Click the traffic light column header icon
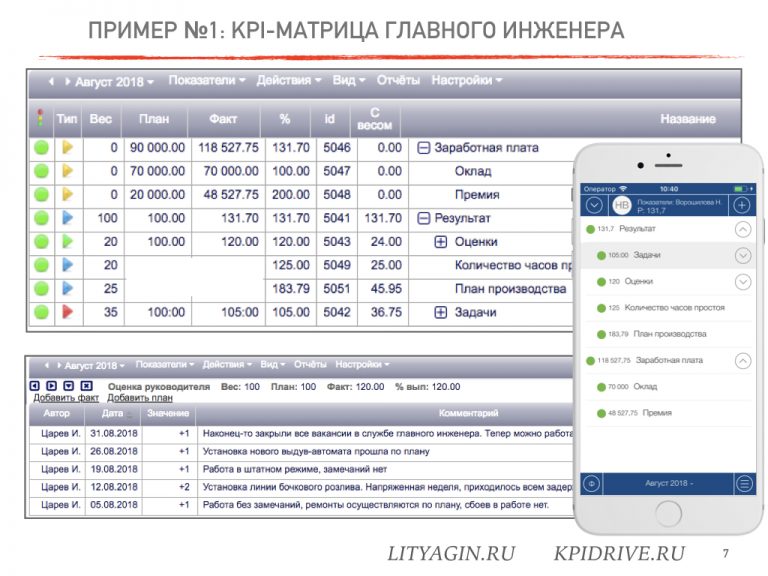768x576 pixels. 41,118
